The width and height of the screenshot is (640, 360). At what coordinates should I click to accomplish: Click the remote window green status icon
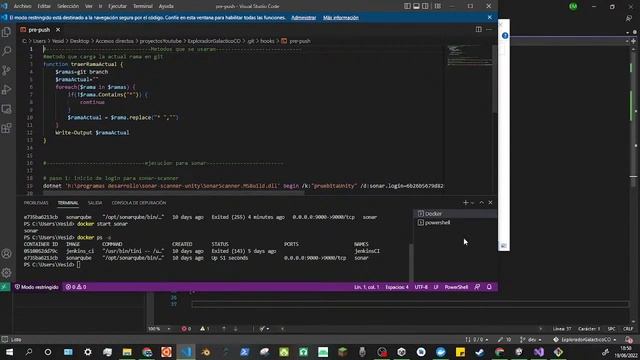coord(4,287)
